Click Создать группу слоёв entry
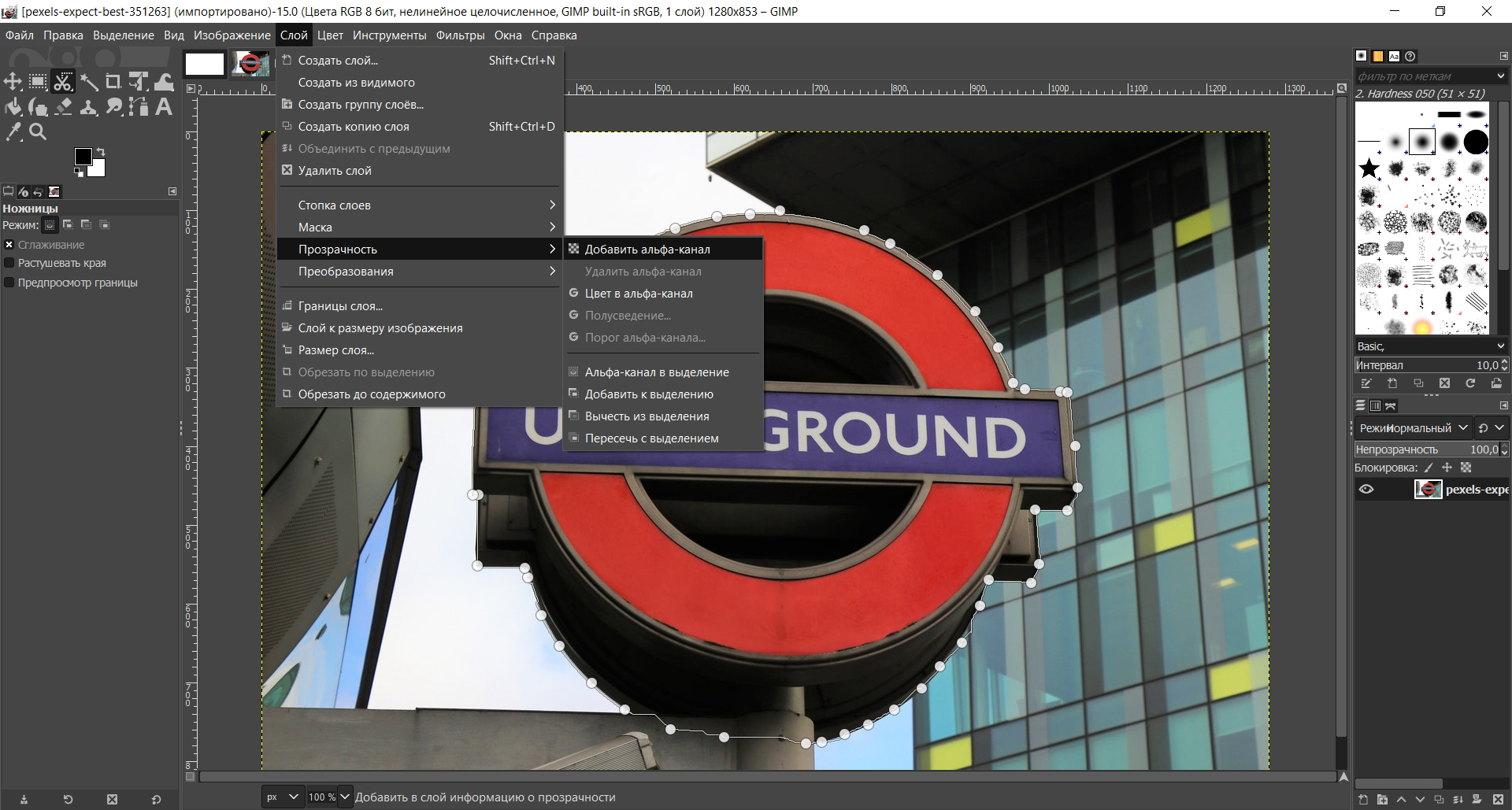Viewport: 1512px width, 810px height. 420,105
